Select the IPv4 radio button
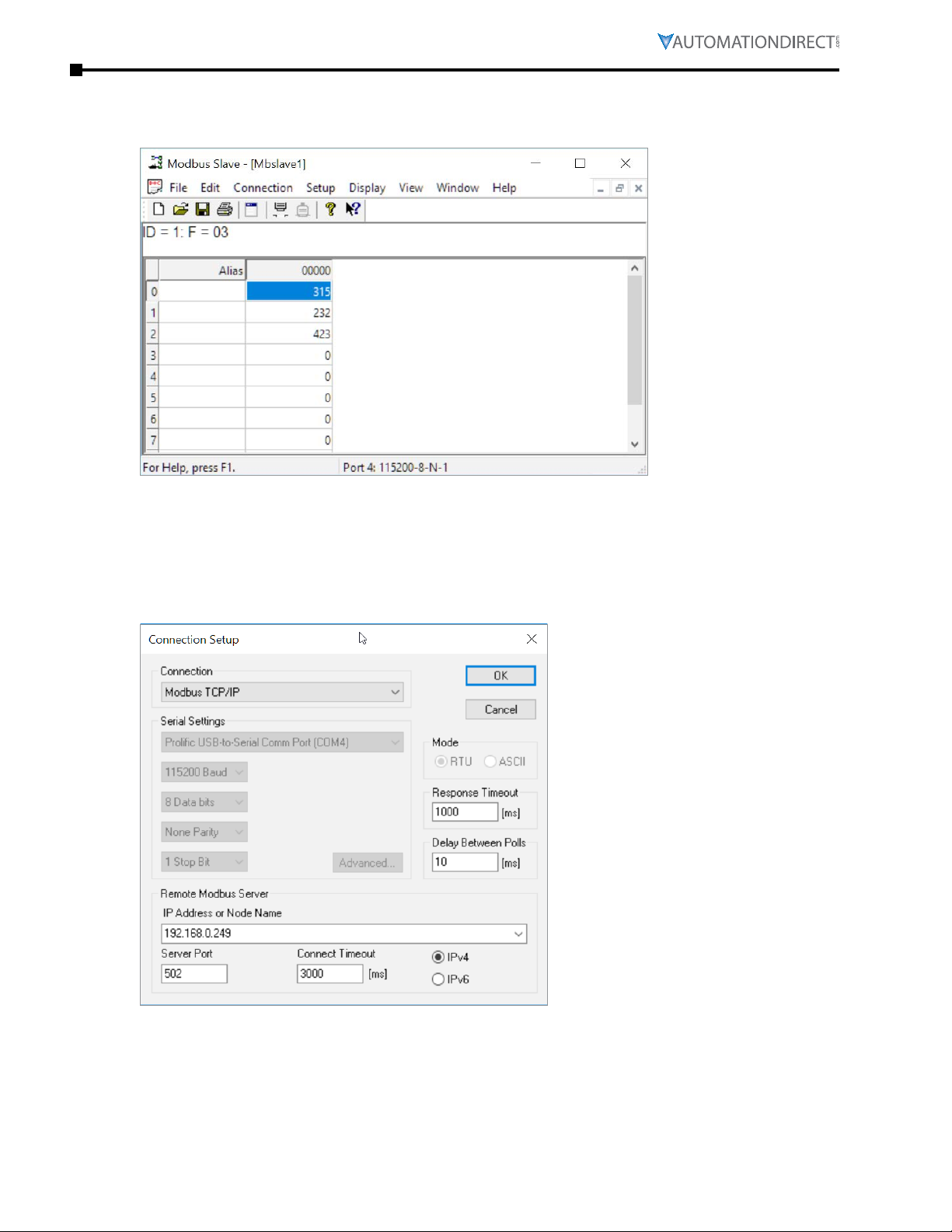This screenshot has height=1232, width=952. pos(438,958)
